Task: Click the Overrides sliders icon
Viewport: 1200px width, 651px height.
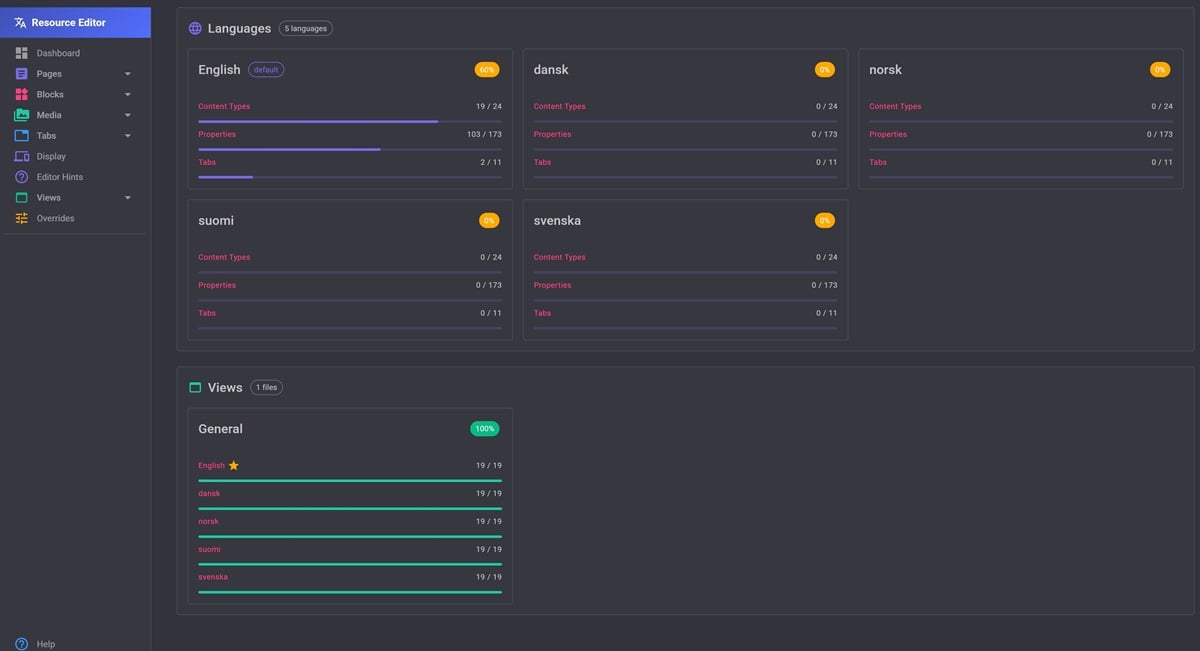Action: pyautogui.click(x=21, y=218)
